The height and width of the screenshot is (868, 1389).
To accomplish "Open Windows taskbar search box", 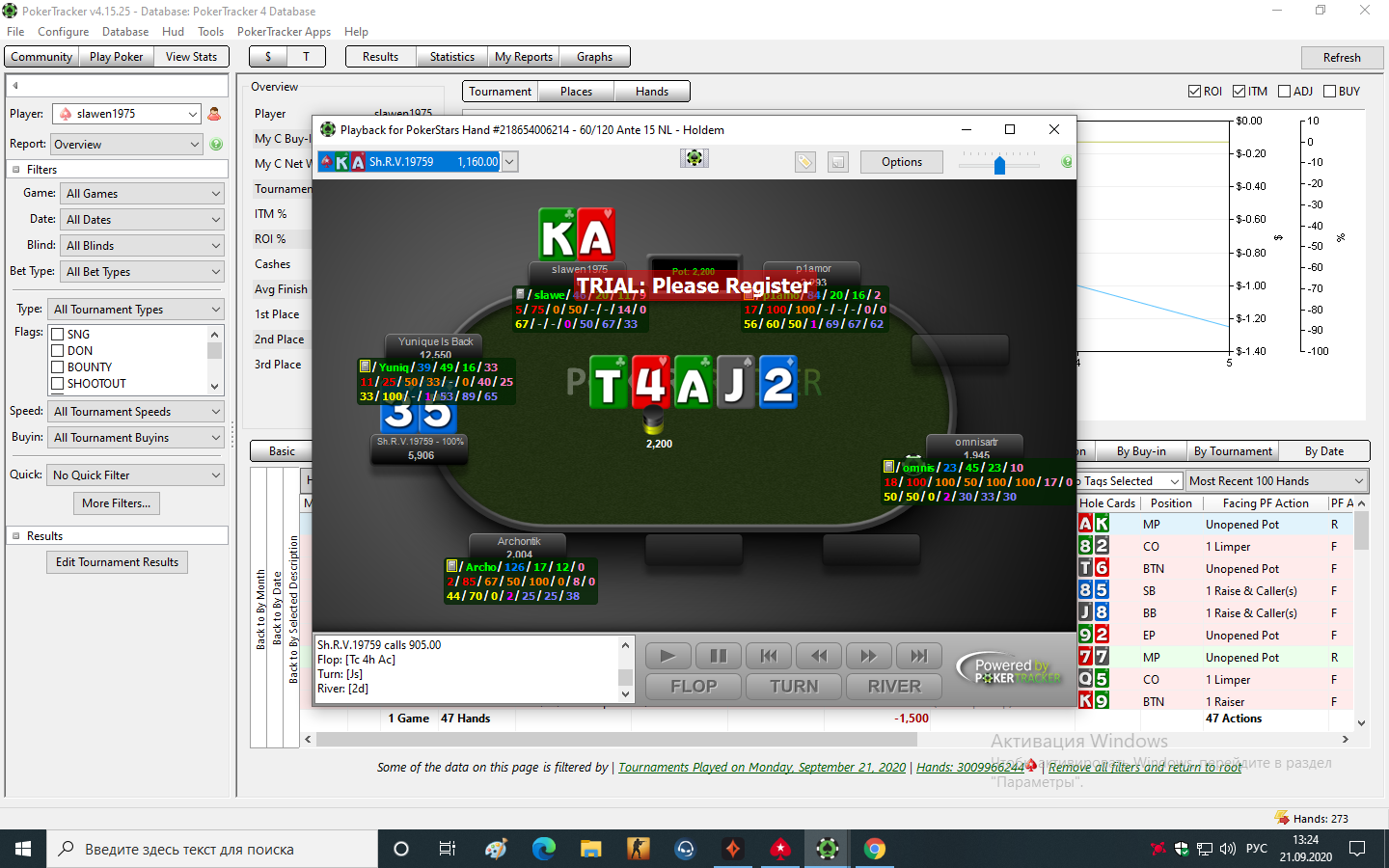I will (212, 849).
